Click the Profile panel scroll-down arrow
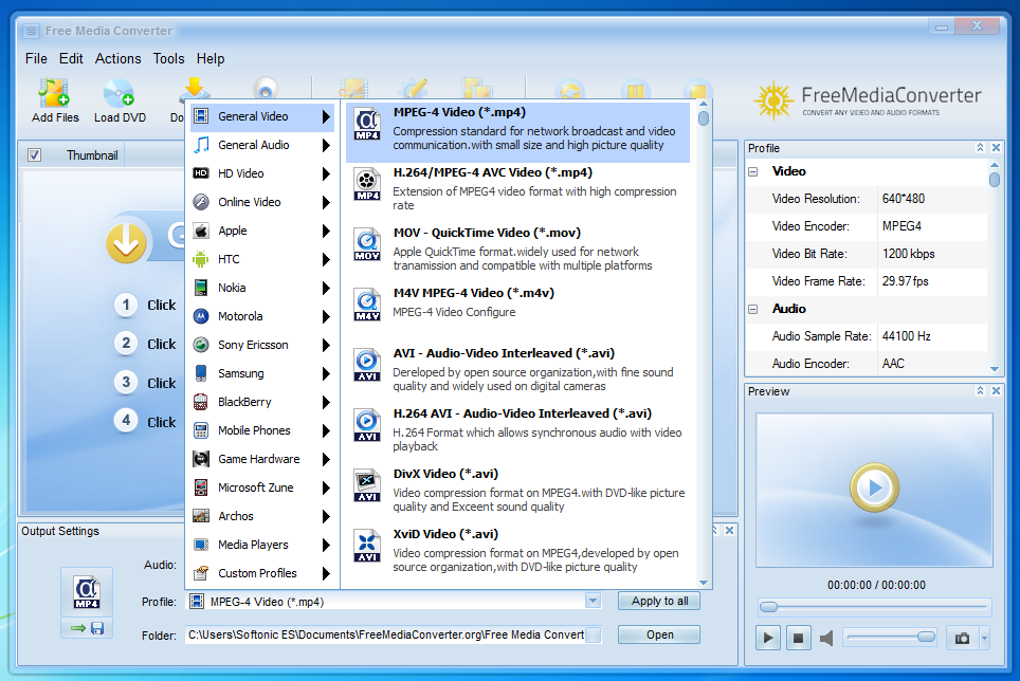1020x681 pixels. click(994, 369)
